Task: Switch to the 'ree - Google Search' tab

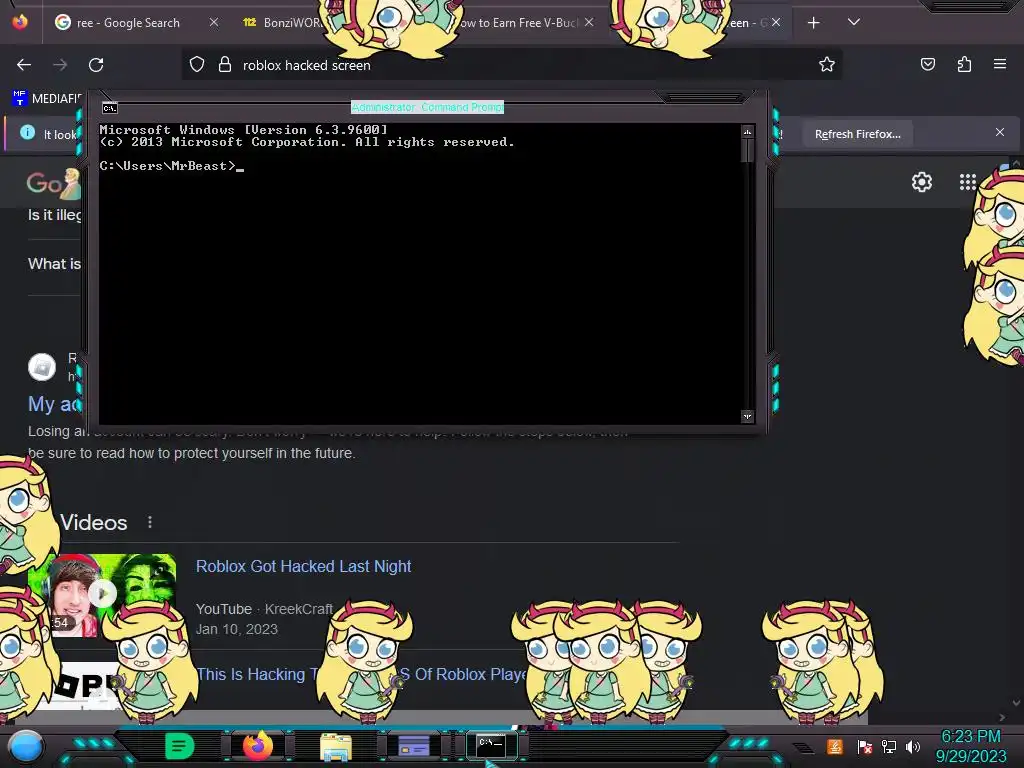Action: tap(128, 23)
